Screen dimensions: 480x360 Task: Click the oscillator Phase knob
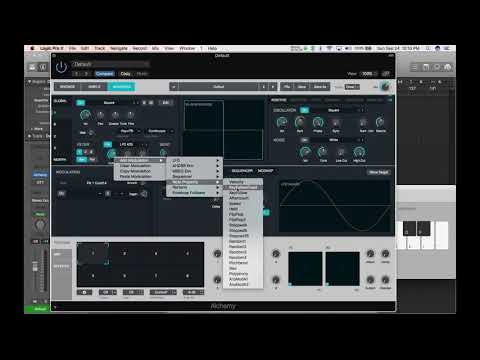(x=318, y=122)
